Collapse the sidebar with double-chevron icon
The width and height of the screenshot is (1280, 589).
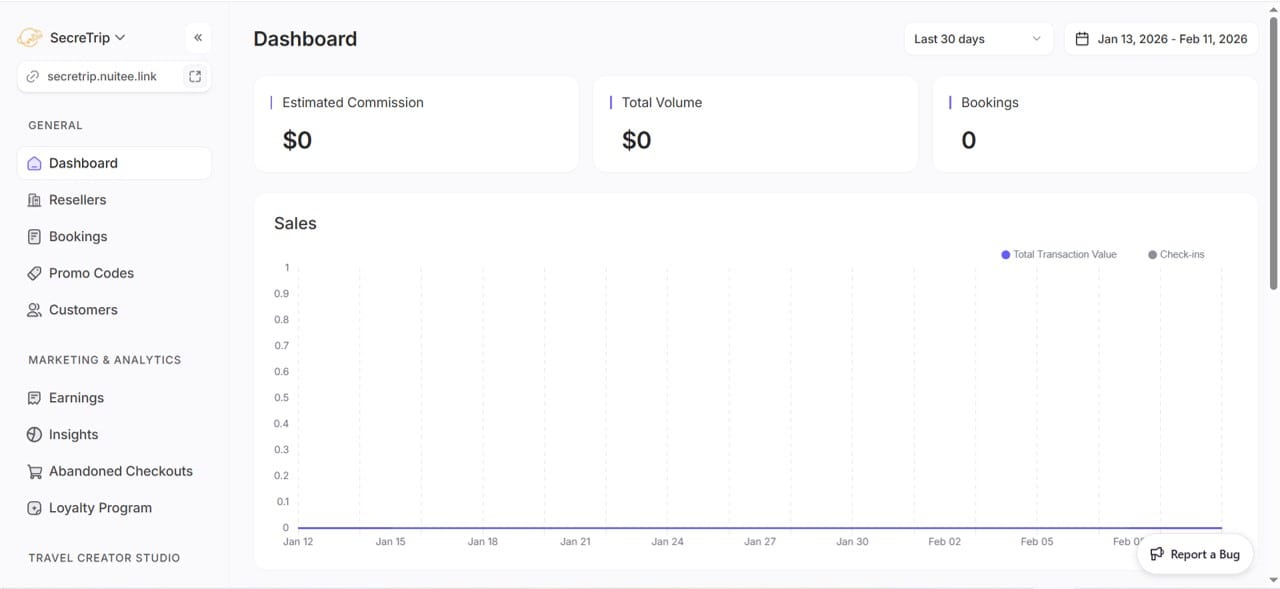[x=198, y=38]
